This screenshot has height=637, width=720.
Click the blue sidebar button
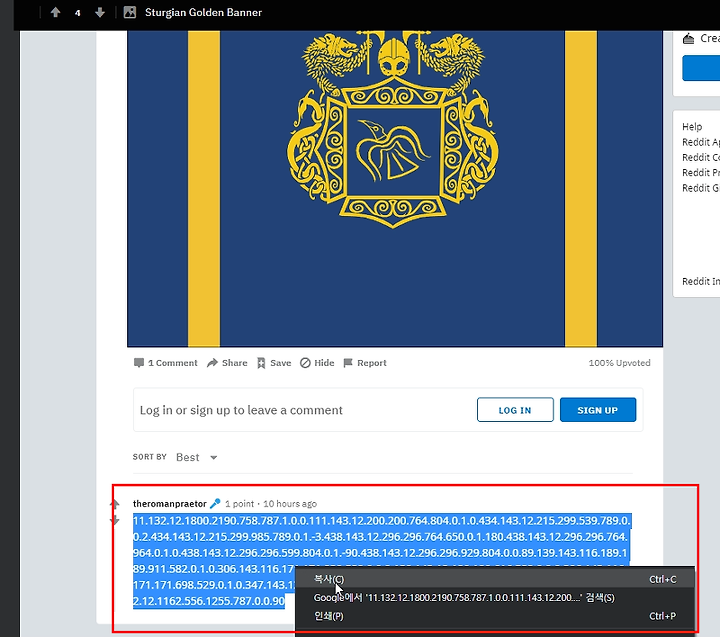tap(701, 68)
